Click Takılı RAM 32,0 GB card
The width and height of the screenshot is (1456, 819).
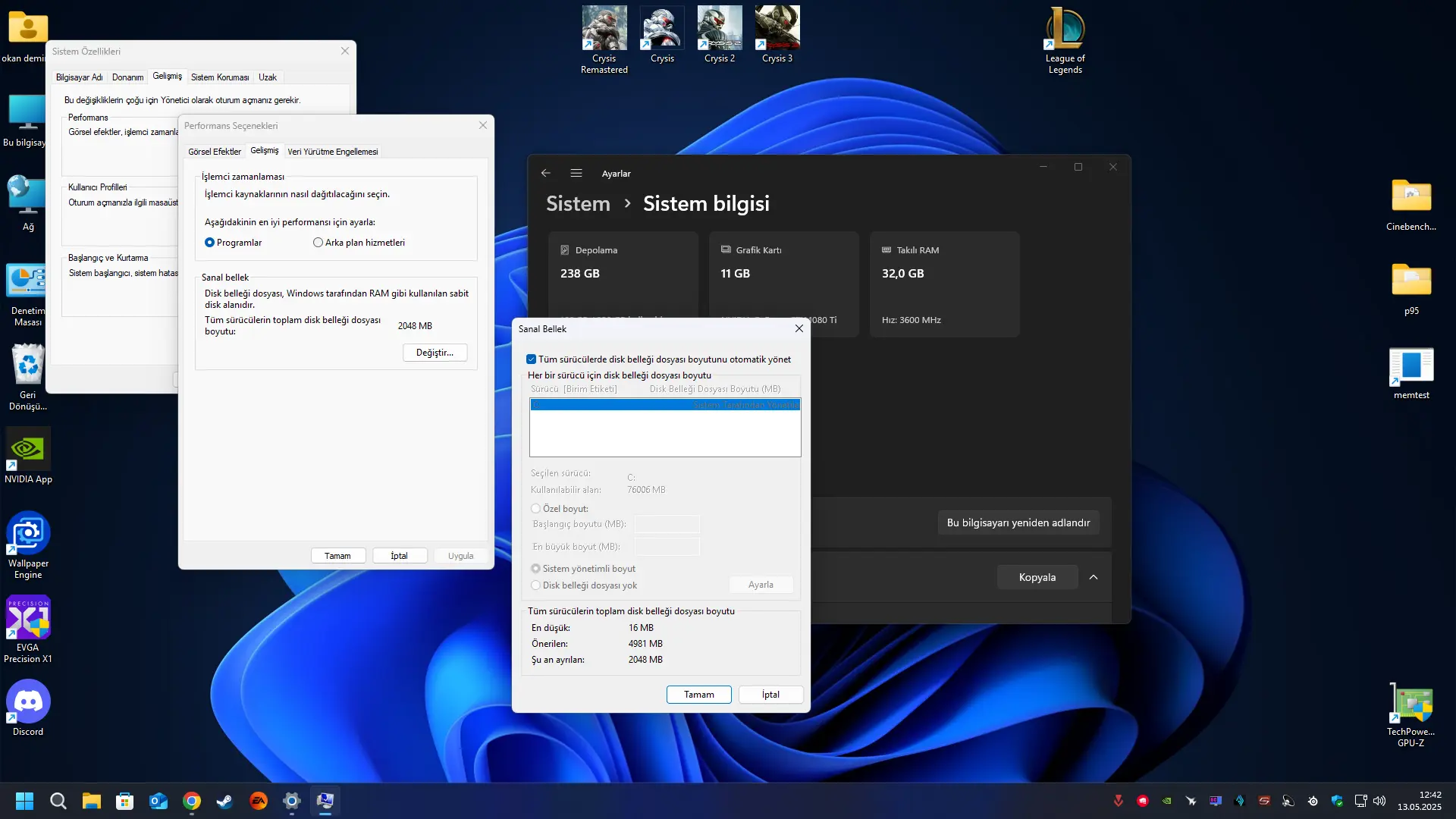coord(945,284)
